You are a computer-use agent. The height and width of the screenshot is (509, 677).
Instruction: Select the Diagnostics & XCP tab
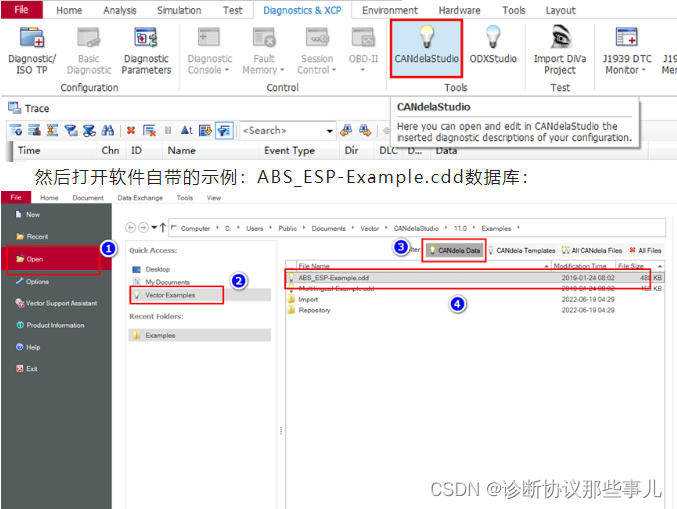302,10
